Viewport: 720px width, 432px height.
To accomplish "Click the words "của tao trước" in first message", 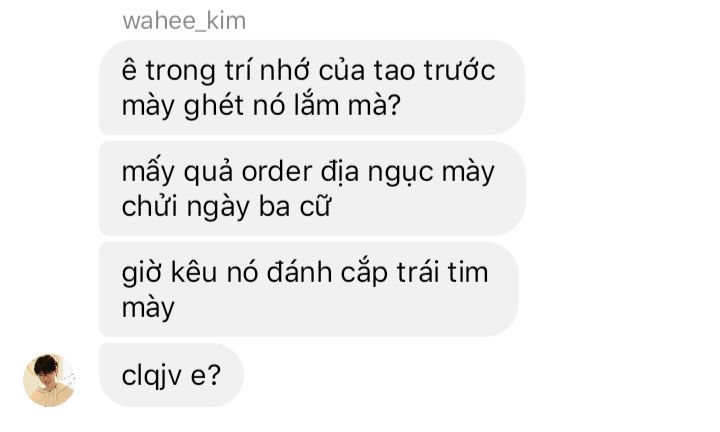I will coord(407,71).
